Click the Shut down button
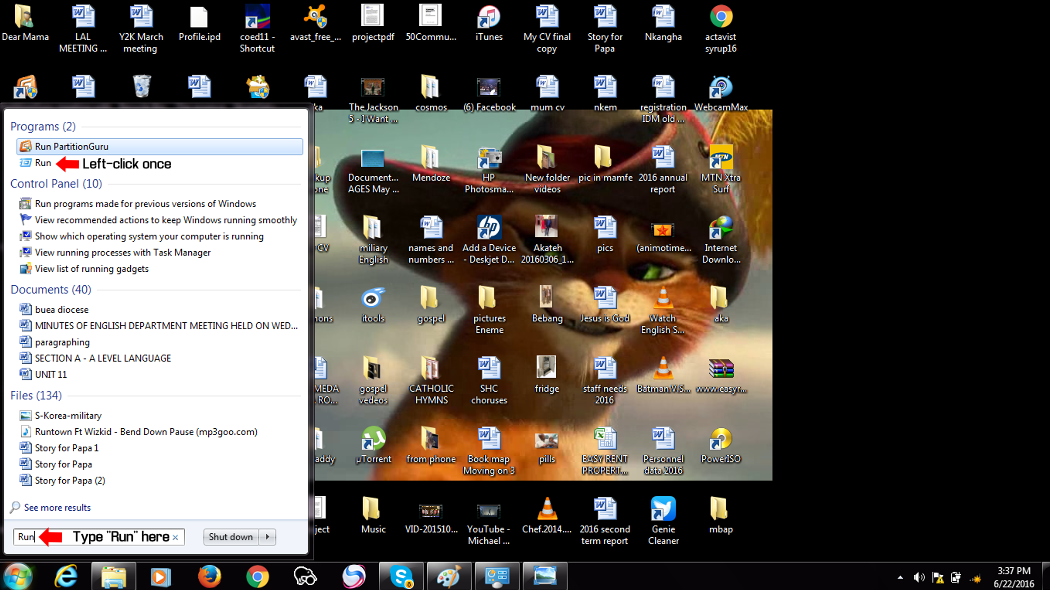Screen dimensions: 1050x590 point(230,537)
